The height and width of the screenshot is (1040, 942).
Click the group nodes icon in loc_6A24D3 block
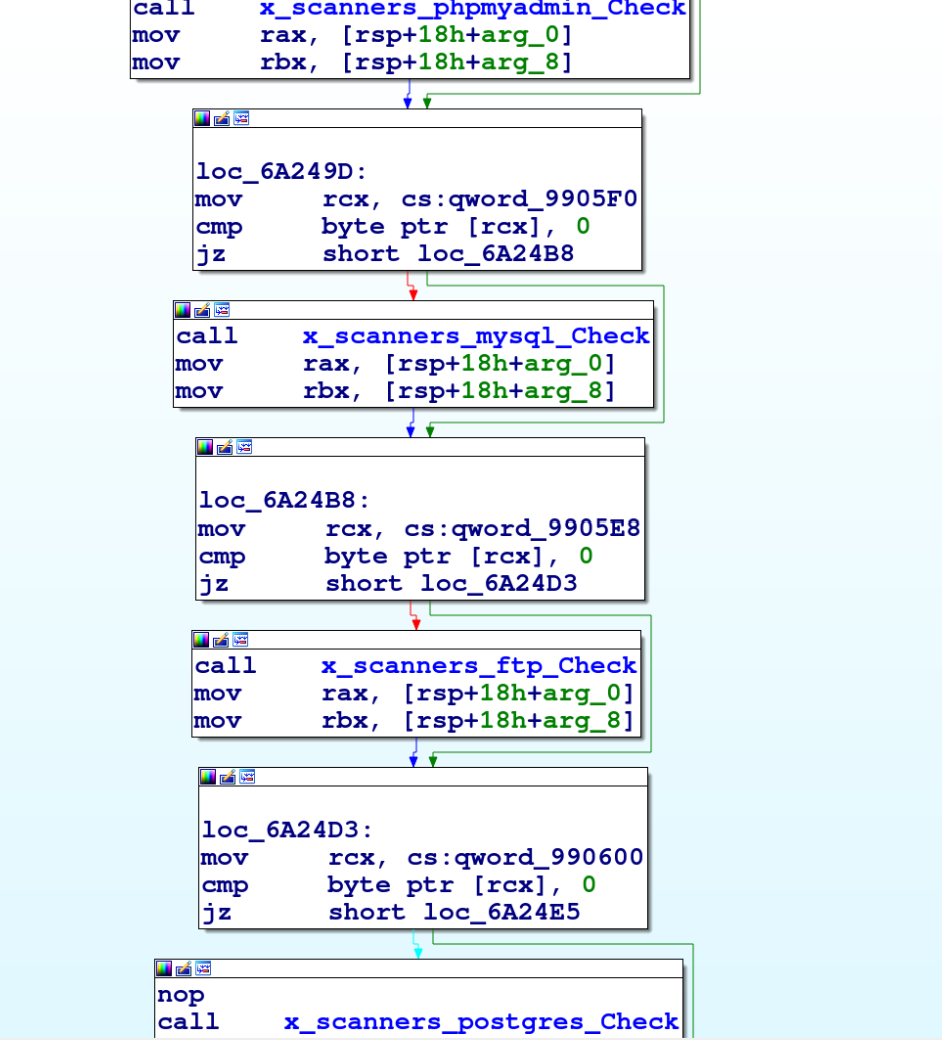pos(246,777)
